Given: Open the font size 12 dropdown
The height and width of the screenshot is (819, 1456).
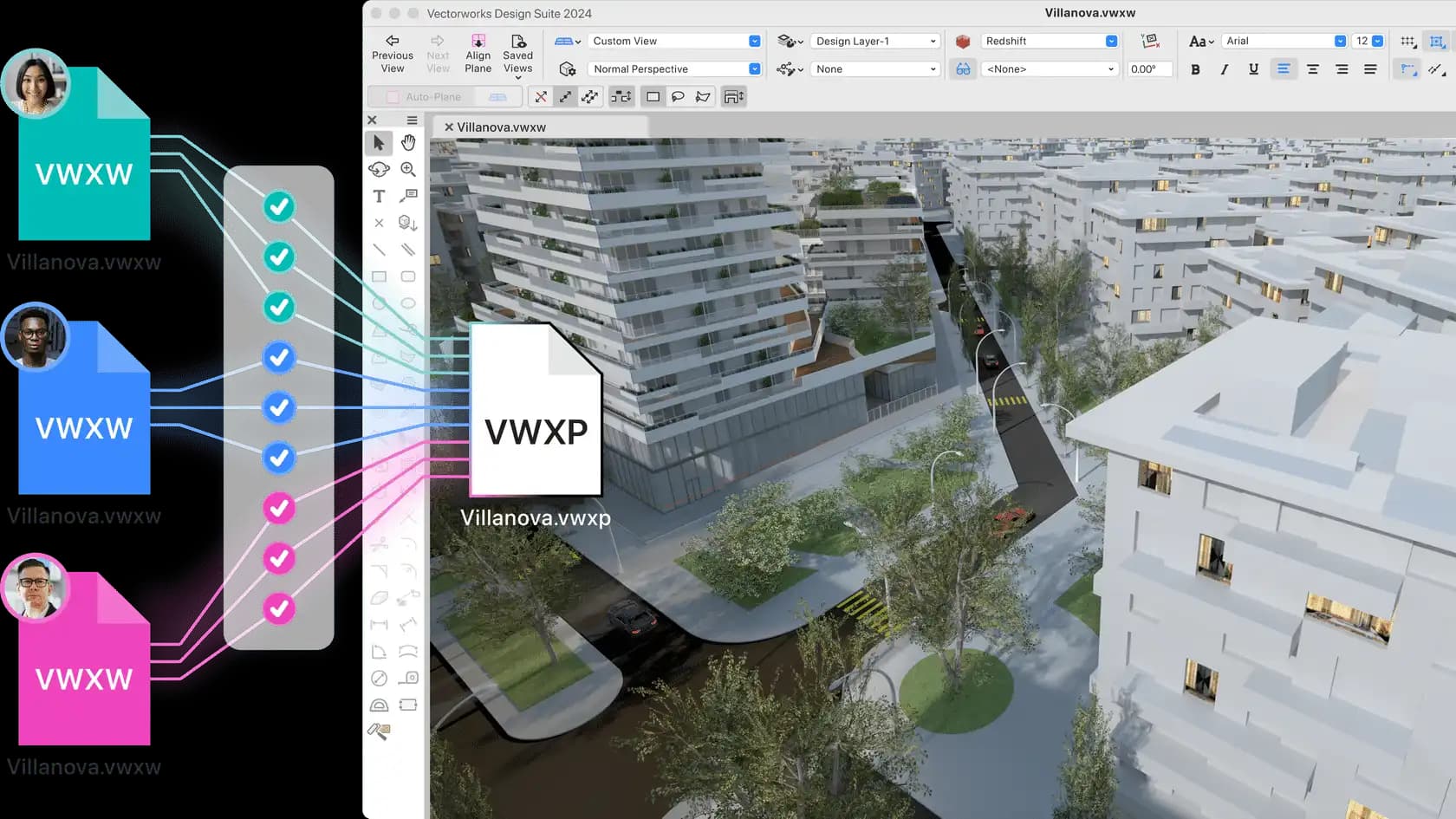Looking at the screenshot, I should tap(1369, 42).
